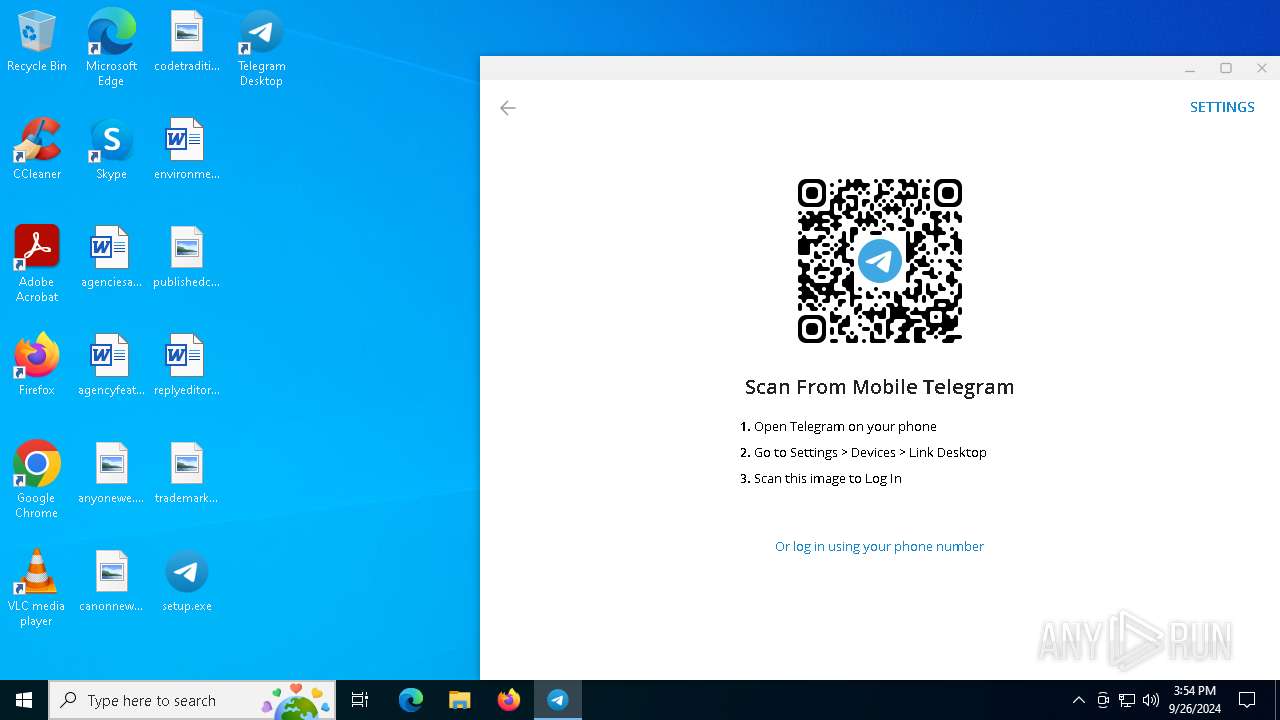This screenshot has height=720, width=1280.
Task: Click step 'Open Telegram on your phone'
Action: 845,426
